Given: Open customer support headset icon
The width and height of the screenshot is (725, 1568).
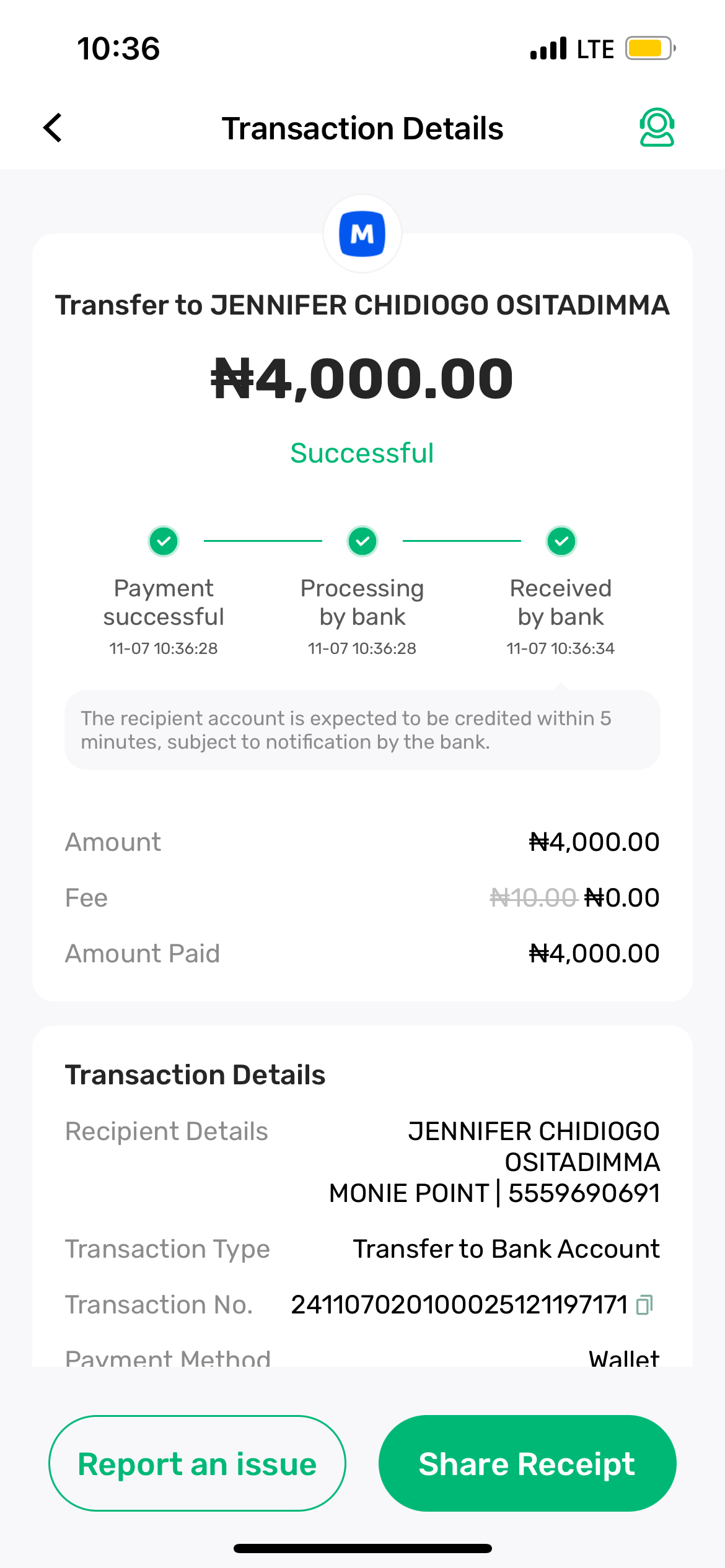Looking at the screenshot, I should coord(656,128).
